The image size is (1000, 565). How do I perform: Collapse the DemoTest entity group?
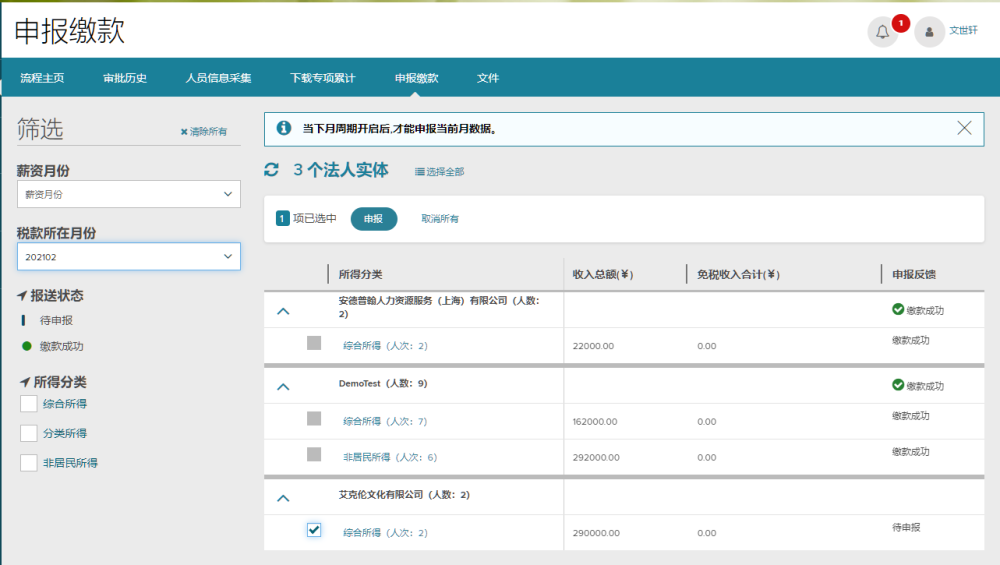click(x=283, y=386)
